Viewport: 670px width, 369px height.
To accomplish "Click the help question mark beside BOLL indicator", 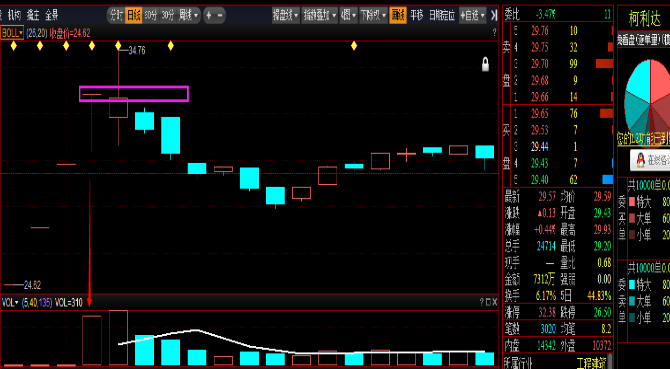I will pos(494,32).
